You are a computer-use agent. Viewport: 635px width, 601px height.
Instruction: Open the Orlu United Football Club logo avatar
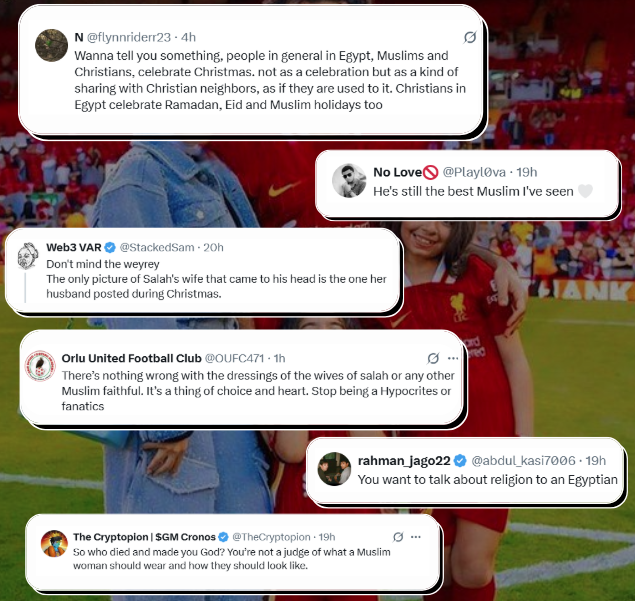(x=40, y=366)
